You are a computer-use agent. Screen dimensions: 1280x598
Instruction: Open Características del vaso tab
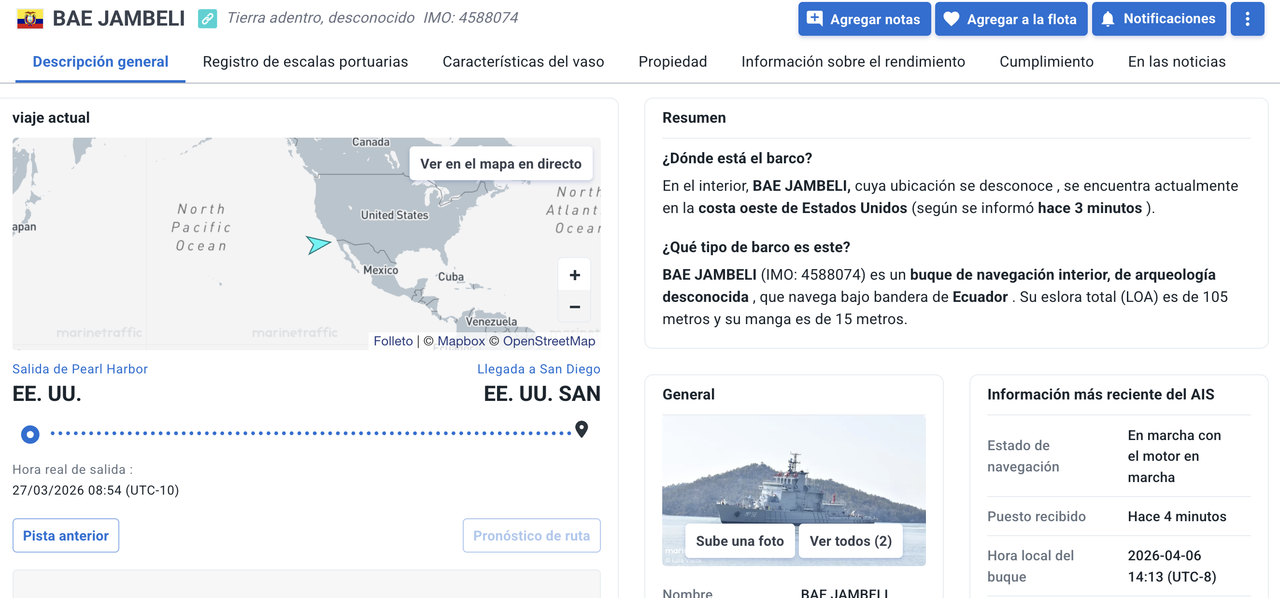point(523,61)
